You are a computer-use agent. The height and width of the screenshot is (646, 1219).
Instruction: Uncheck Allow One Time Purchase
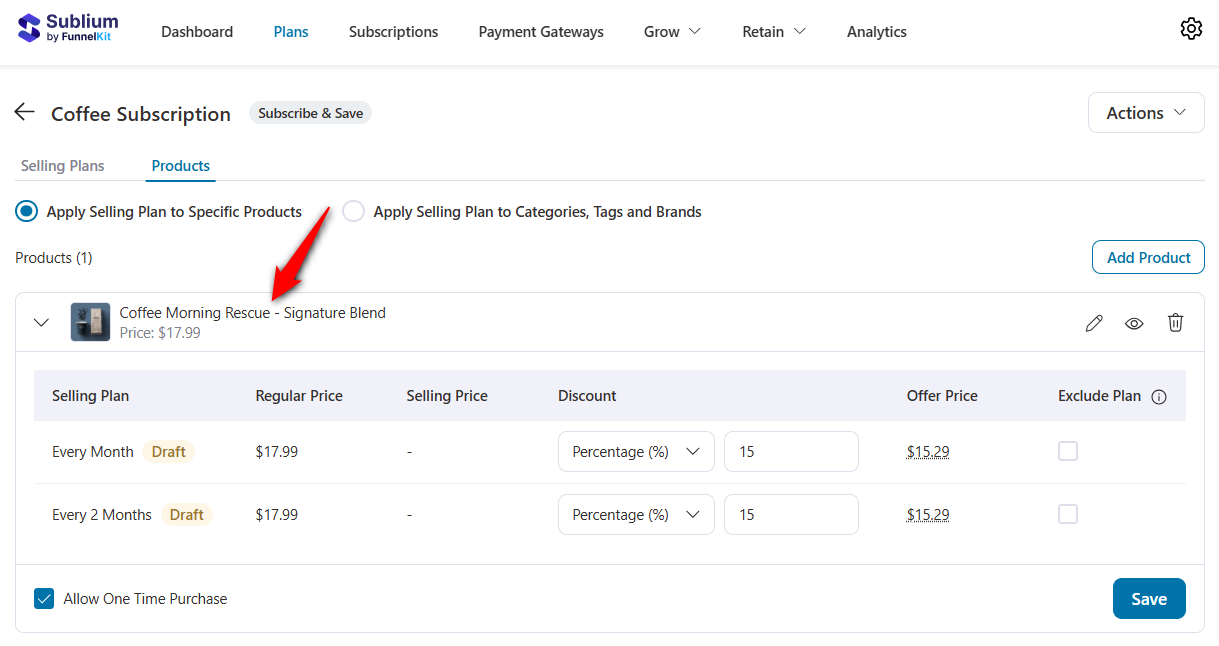(x=43, y=598)
